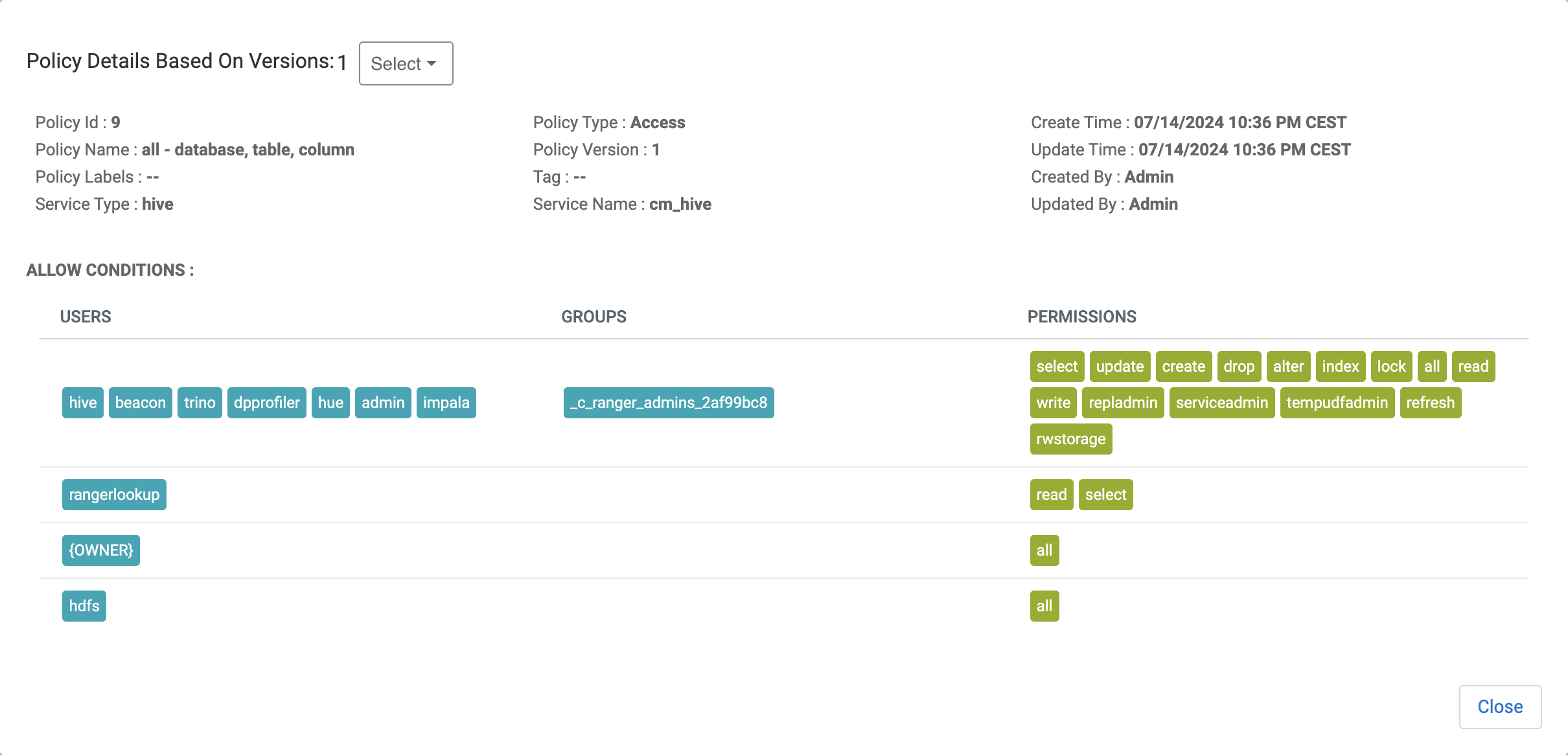The width and height of the screenshot is (1568, 755).
Task: Click the refresh permission tag
Action: [x=1431, y=403]
